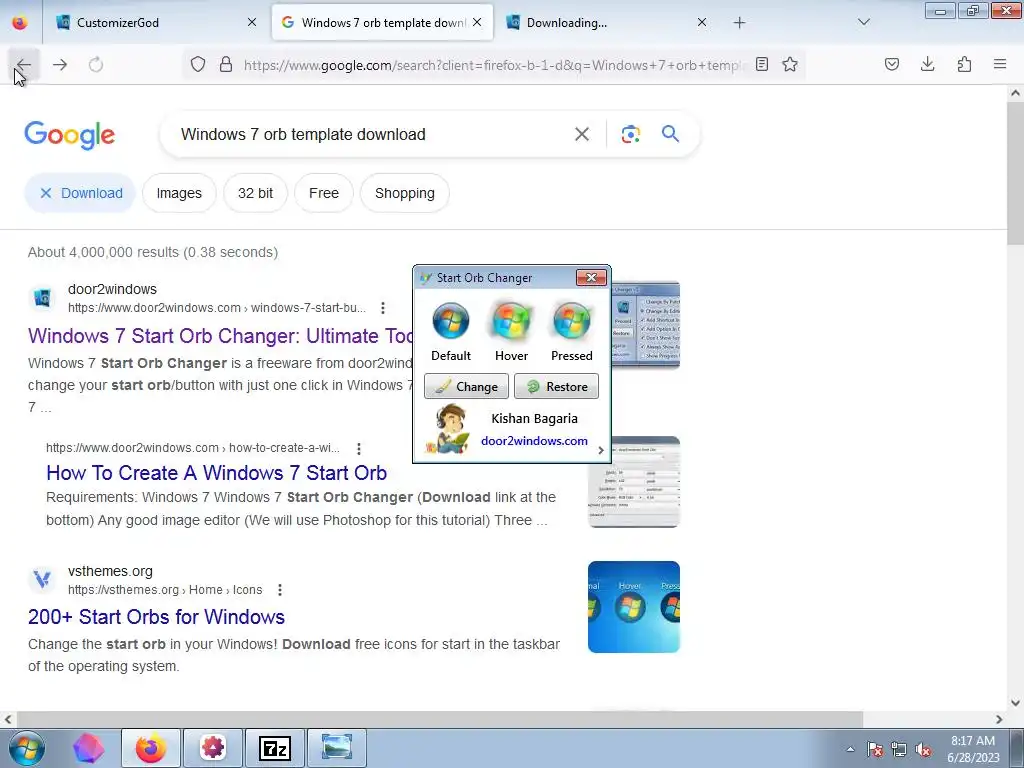Open 7-Zip from the taskbar
The image size is (1024, 768).
274,748
